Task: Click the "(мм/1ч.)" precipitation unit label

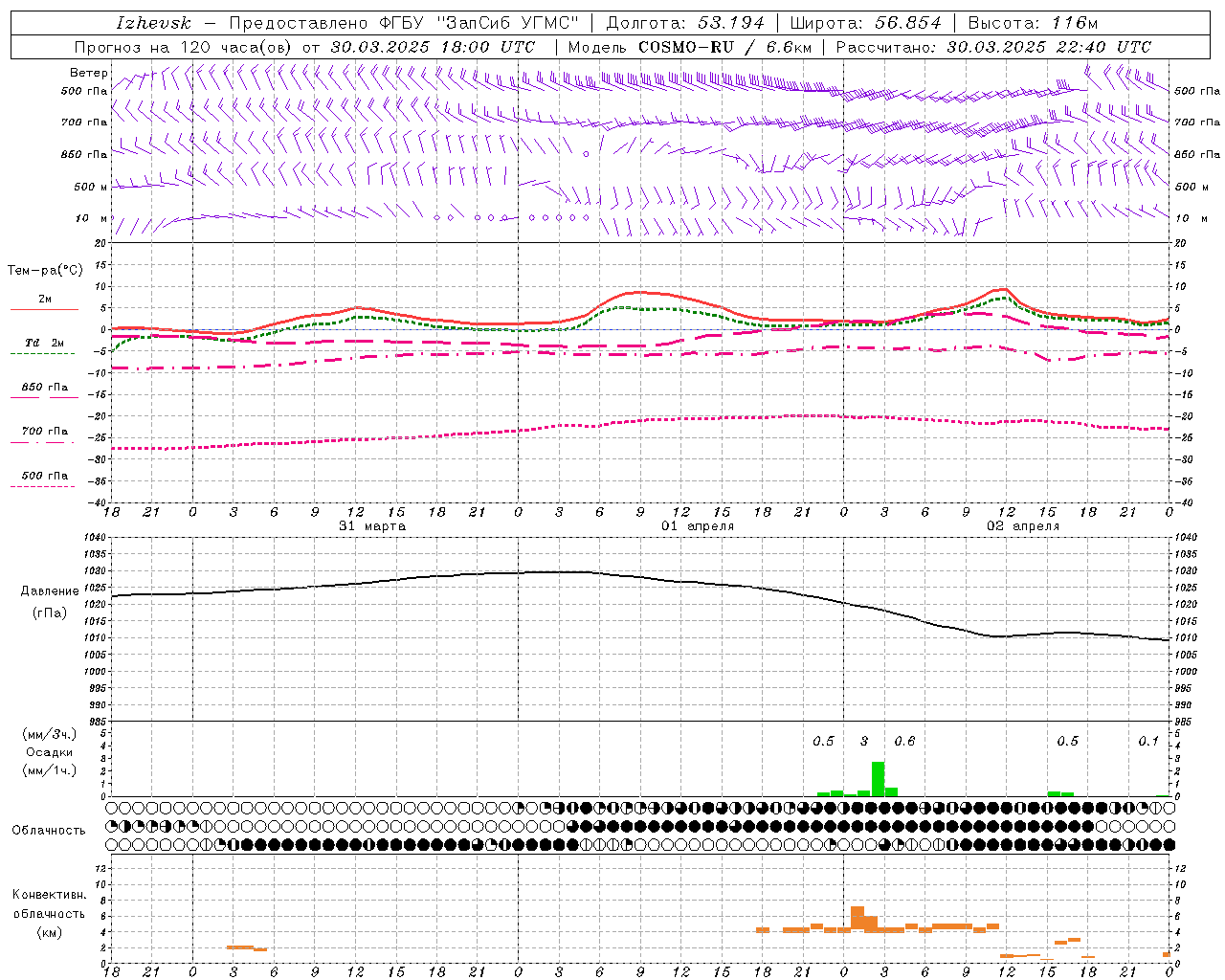Action: click(x=50, y=770)
